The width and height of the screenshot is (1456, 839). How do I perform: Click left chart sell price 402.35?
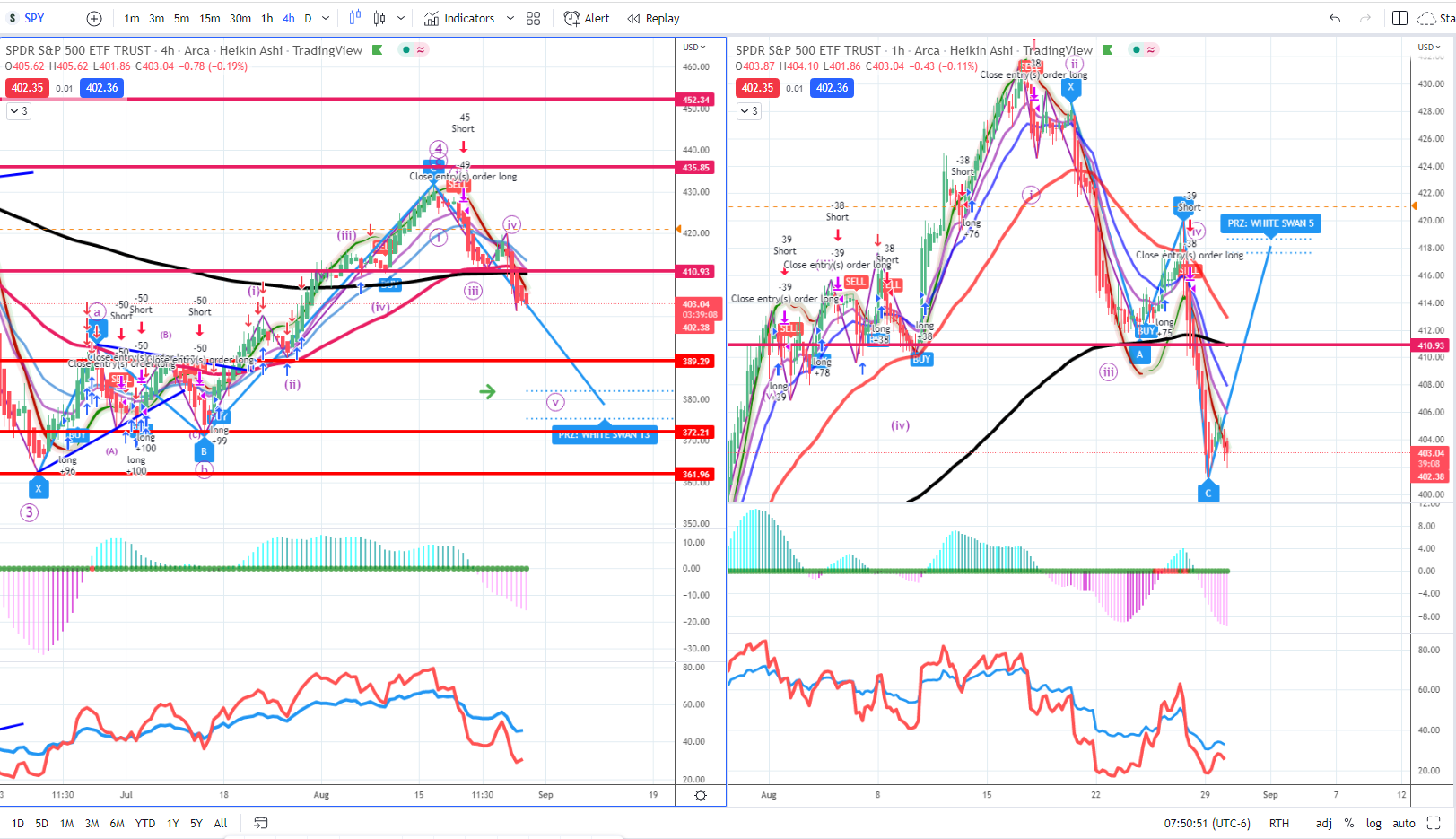point(27,88)
